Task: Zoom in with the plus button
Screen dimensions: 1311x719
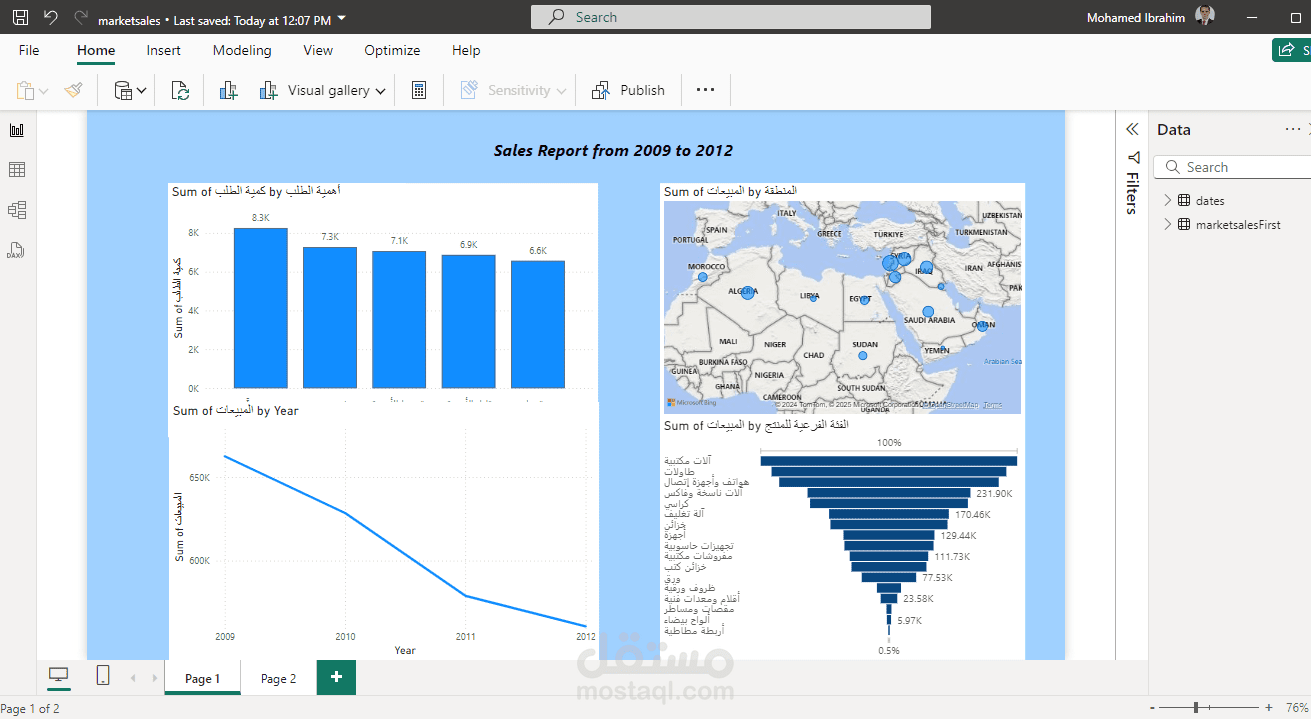Action: pyautogui.click(x=1267, y=708)
